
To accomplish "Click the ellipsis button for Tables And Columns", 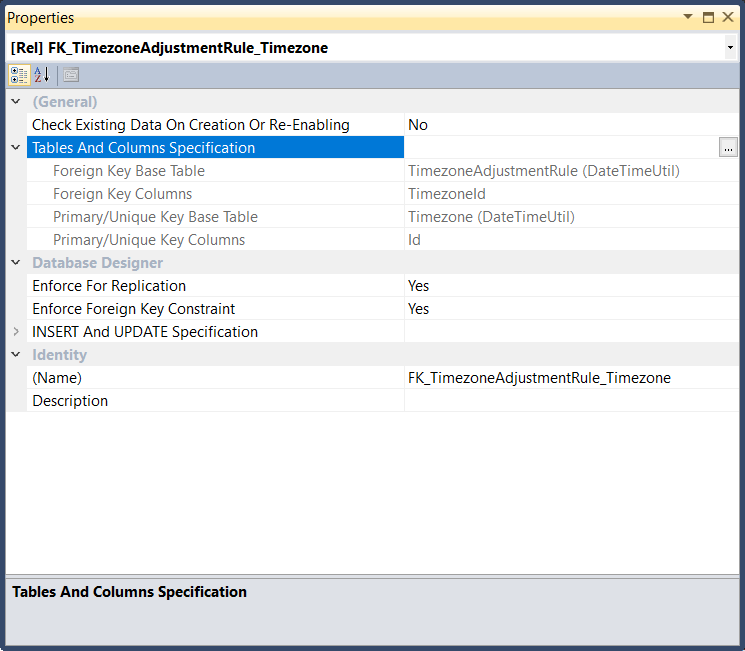I will click(x=728, y=148).
